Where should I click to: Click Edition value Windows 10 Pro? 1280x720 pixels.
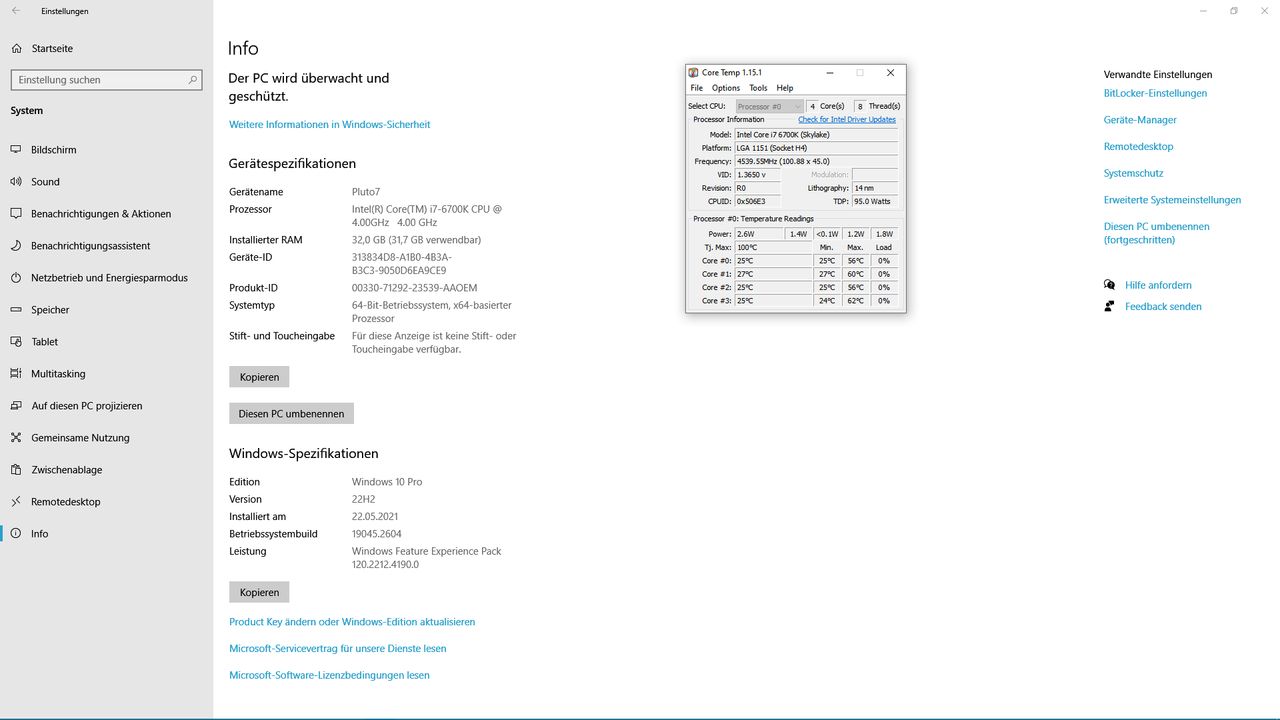click(387, 482)
